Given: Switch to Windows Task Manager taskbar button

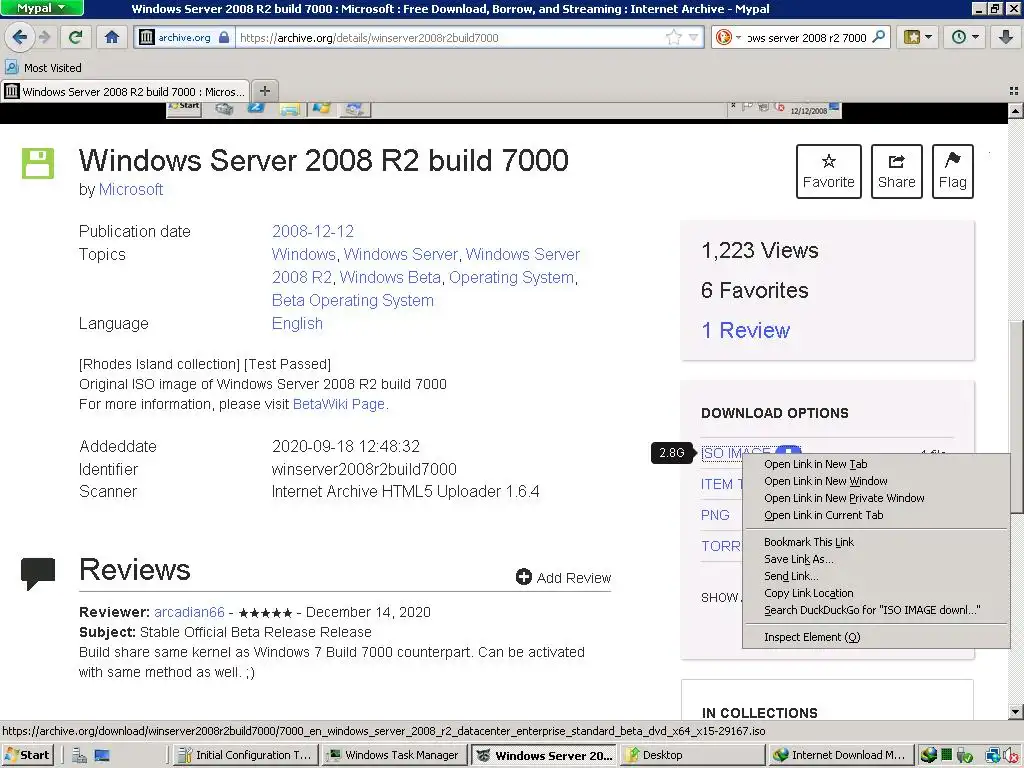Looking at the screenshot, I should 394,755.
